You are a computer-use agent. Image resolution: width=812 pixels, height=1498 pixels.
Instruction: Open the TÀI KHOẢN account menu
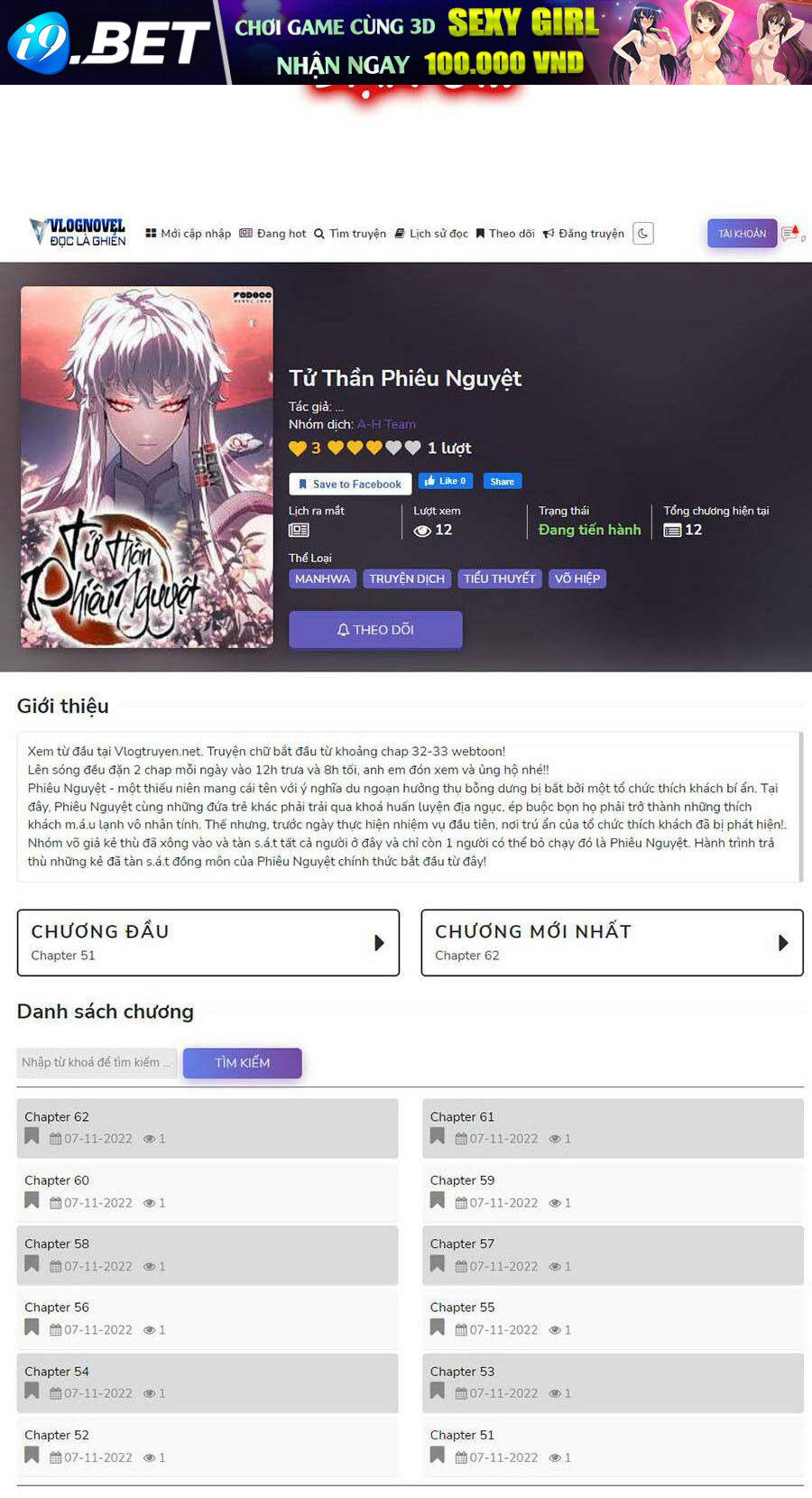742,234
